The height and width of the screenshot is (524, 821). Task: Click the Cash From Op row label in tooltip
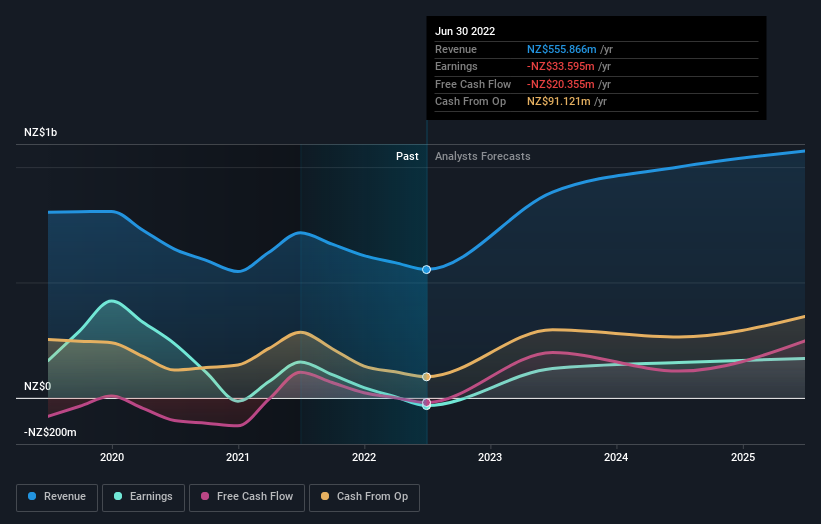click(x=470, y=102)
